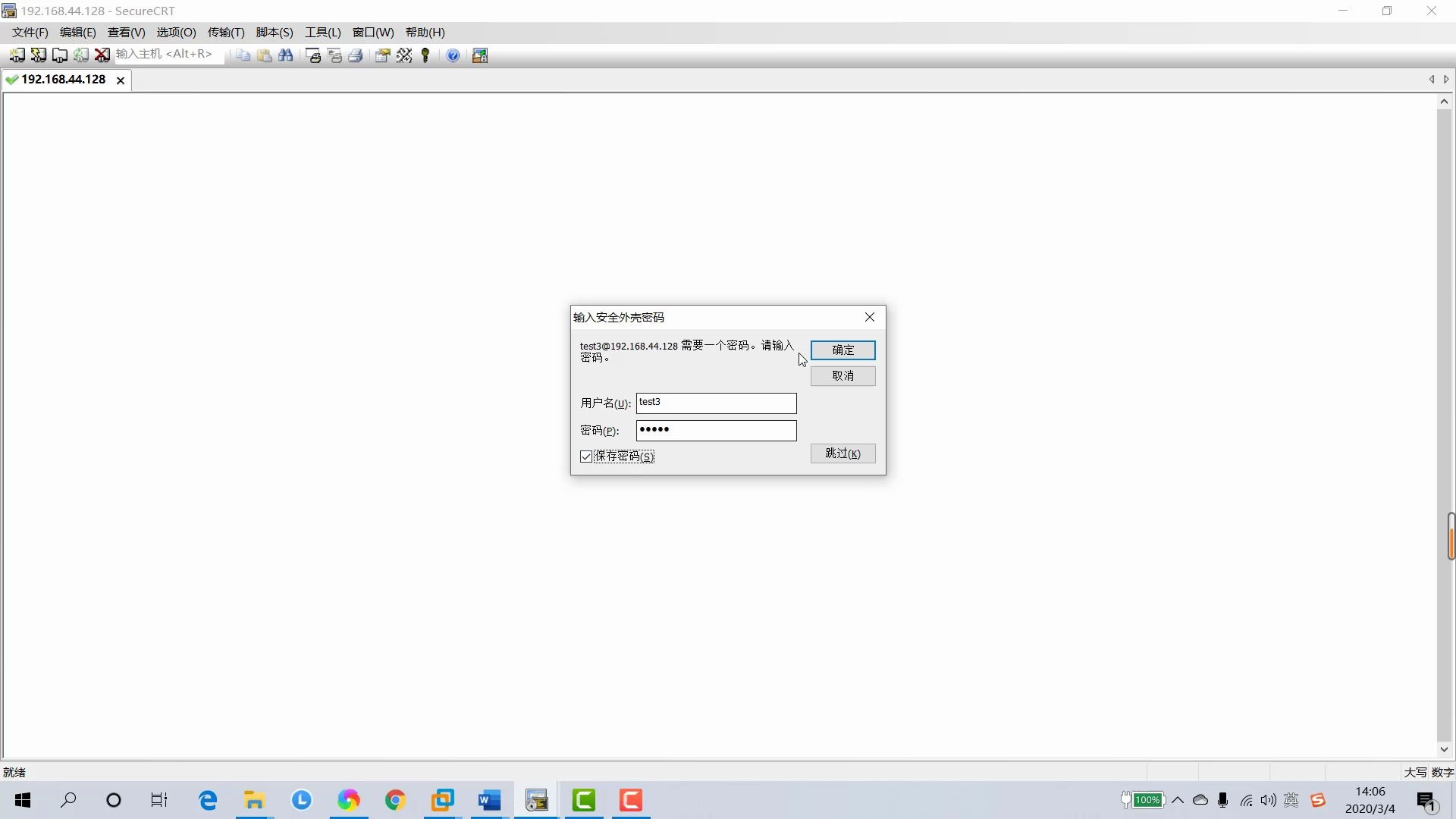Click the 输入主机 host input field

click(169, 55)
